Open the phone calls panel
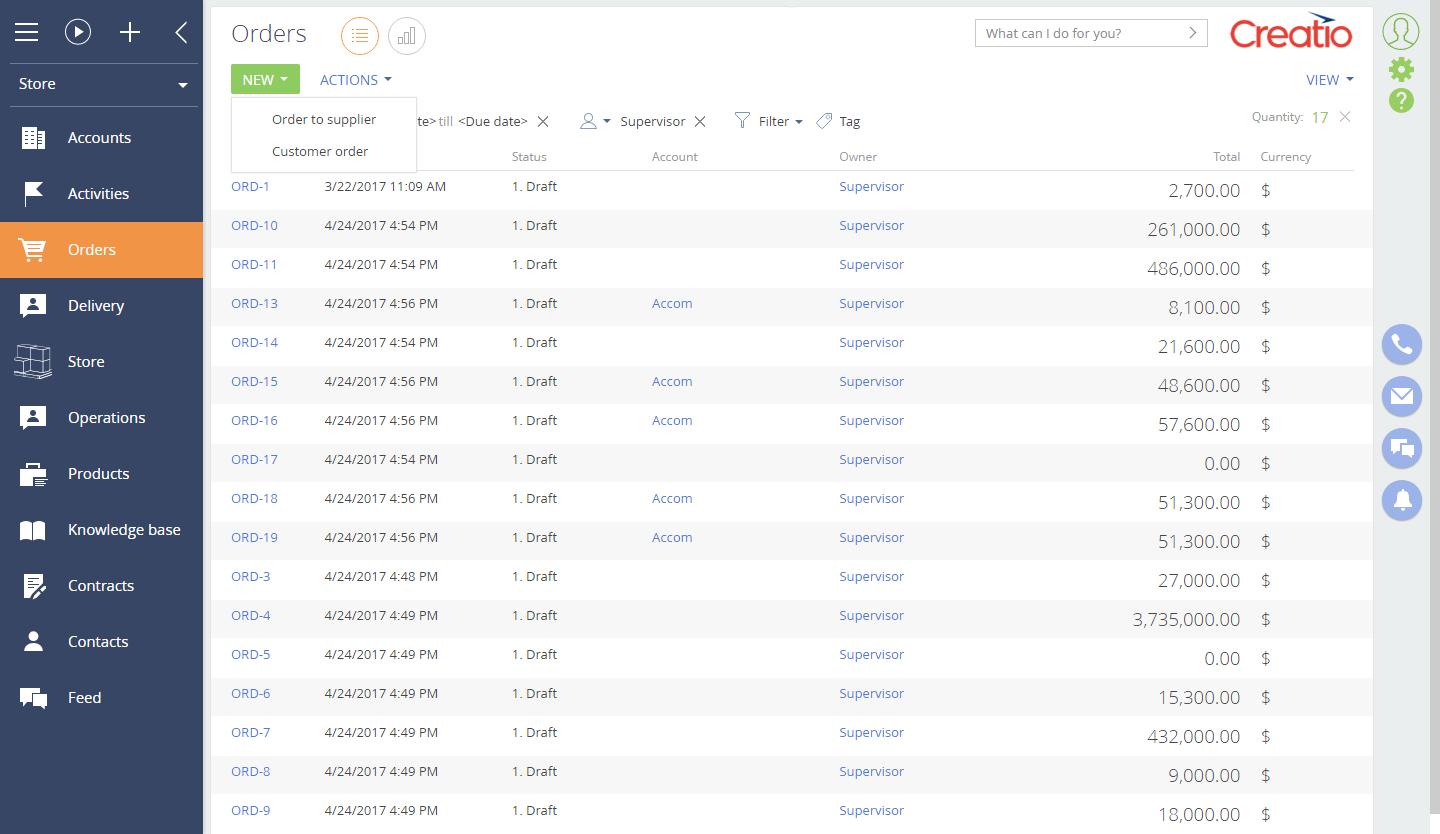Screen dimensions: 1440x834 [x=1401, y=345]
